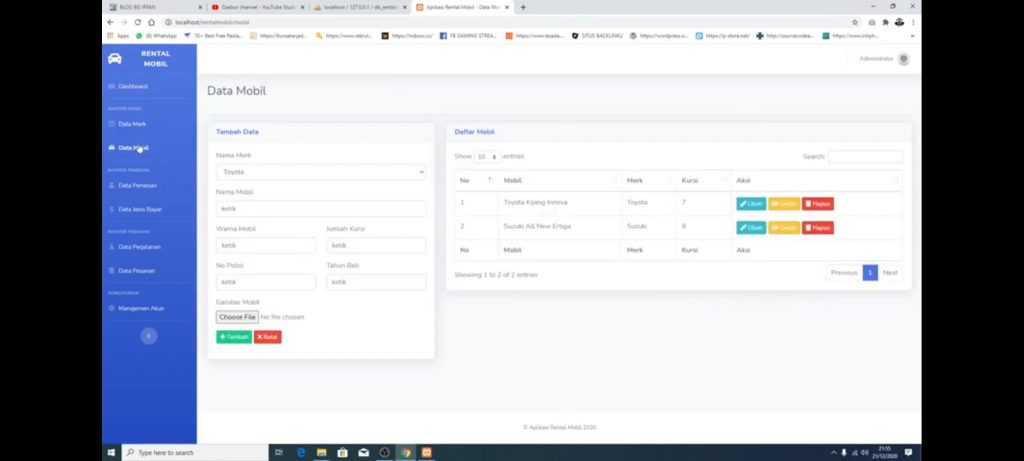The width and height of the screenshot is (1024, 461).
Task: Open a new browser tab with plus icon
Action: [523, 7]
